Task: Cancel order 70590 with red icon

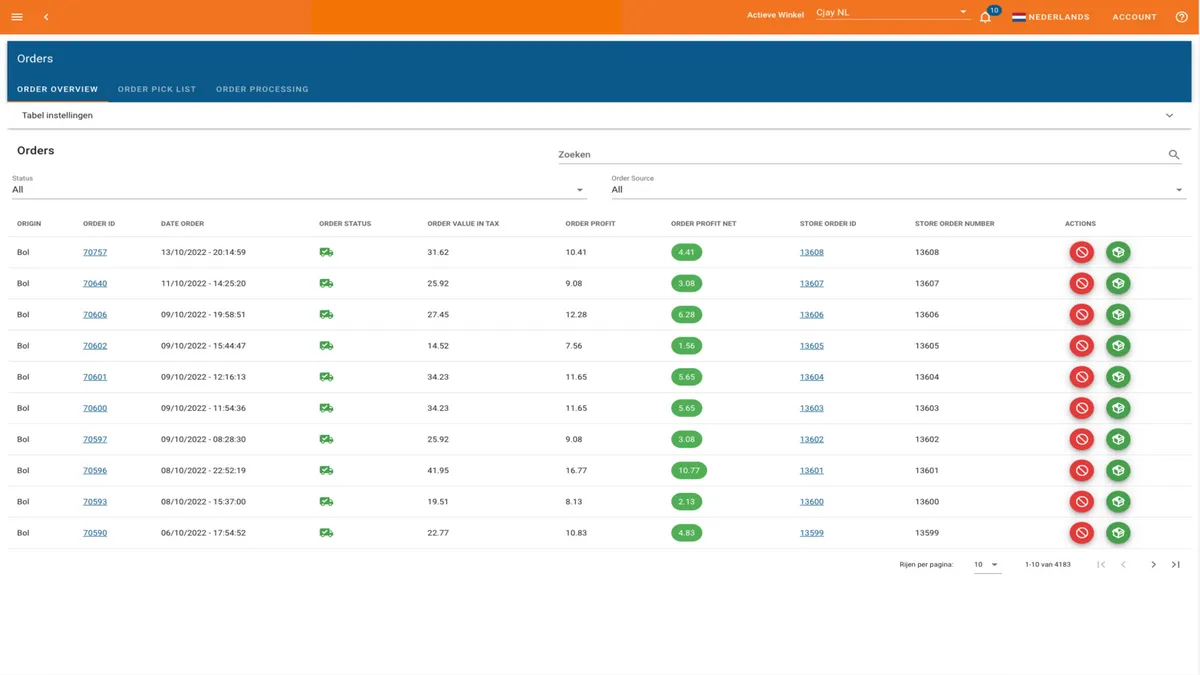Action: click(x=1081, y=533)
